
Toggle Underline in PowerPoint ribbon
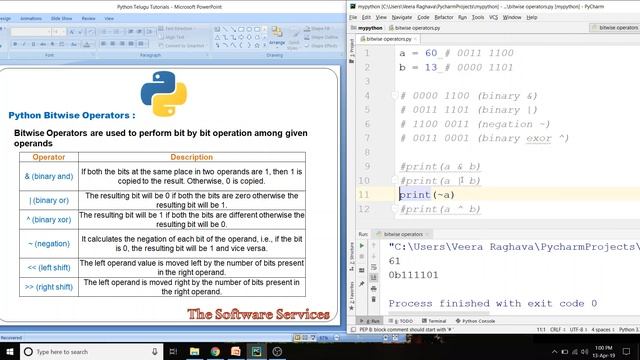pyautogui.click(x=33, y=44)
